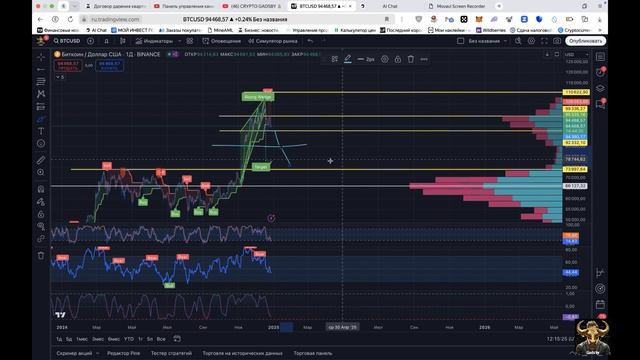
Task: Switch to the AI Chat browser tab
Action: 390,6
